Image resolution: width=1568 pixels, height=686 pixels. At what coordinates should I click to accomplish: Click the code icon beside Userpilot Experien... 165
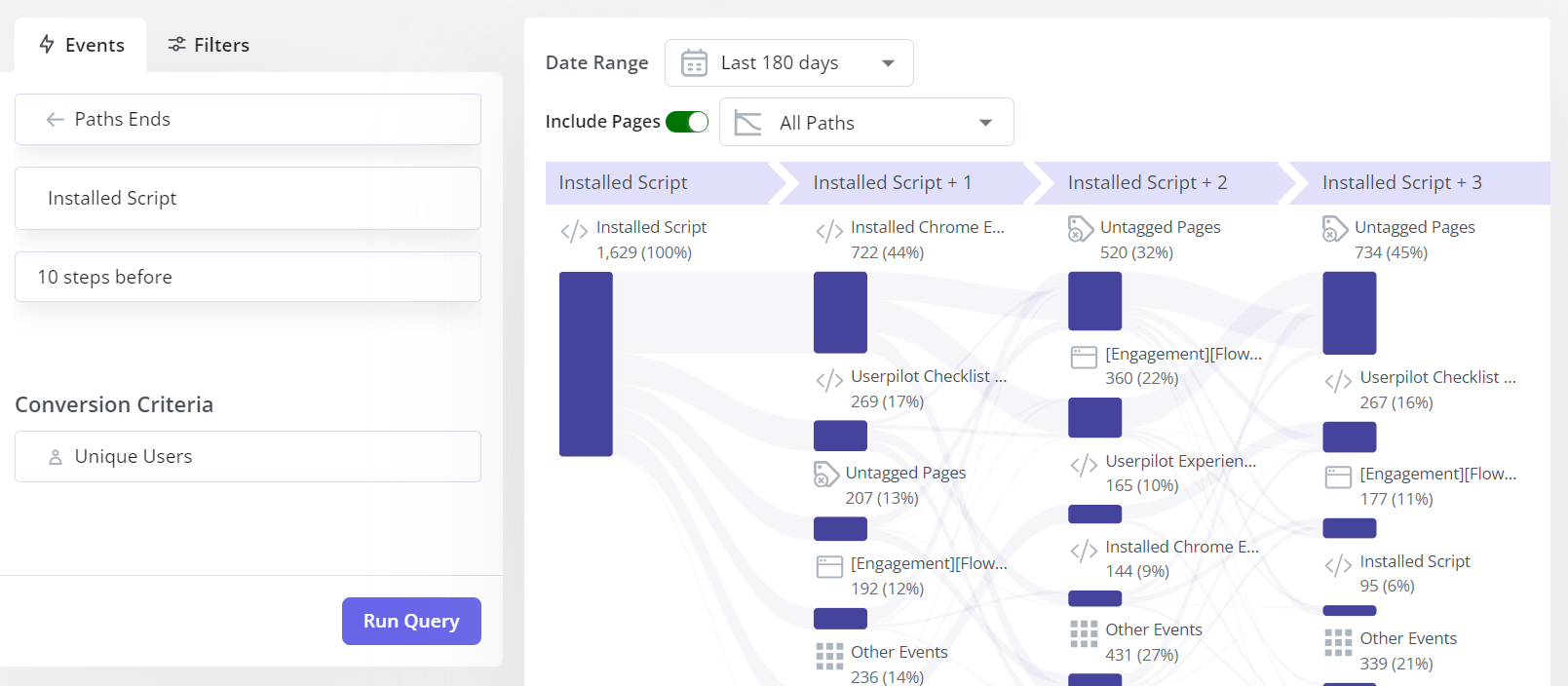1084,465
